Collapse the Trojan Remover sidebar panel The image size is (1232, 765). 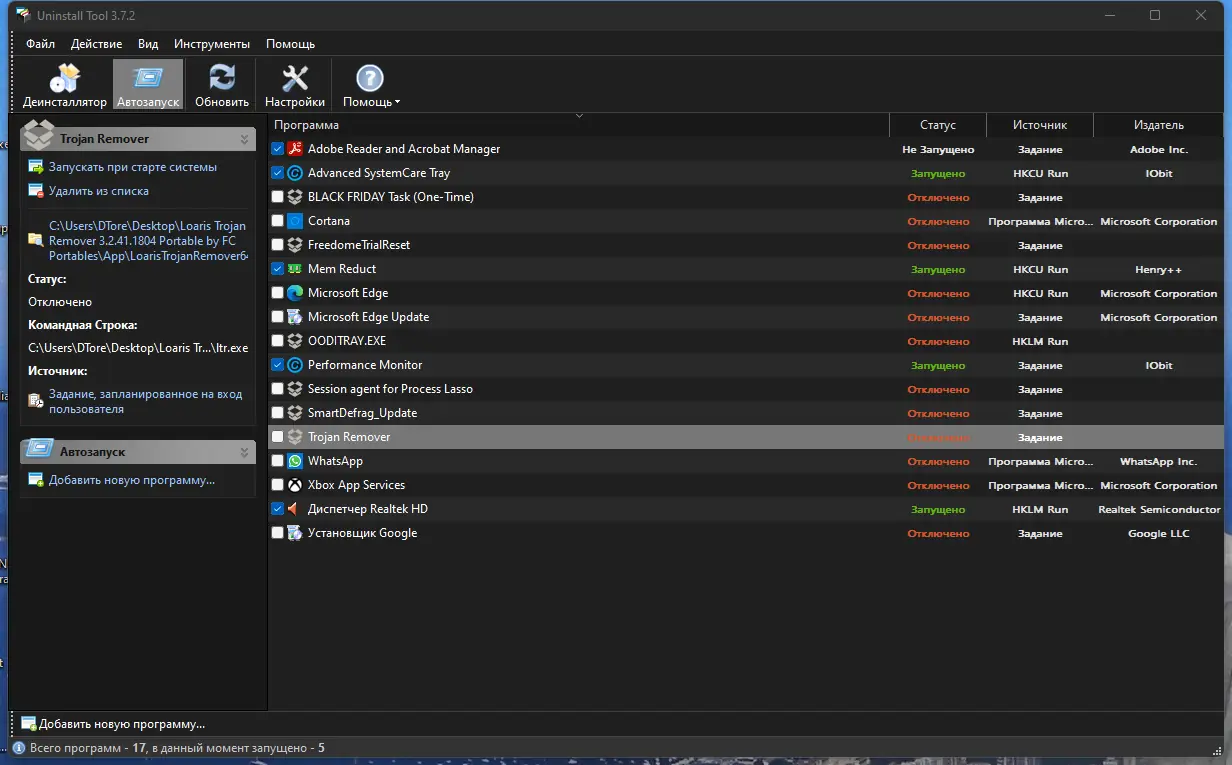tap(244, 139)
